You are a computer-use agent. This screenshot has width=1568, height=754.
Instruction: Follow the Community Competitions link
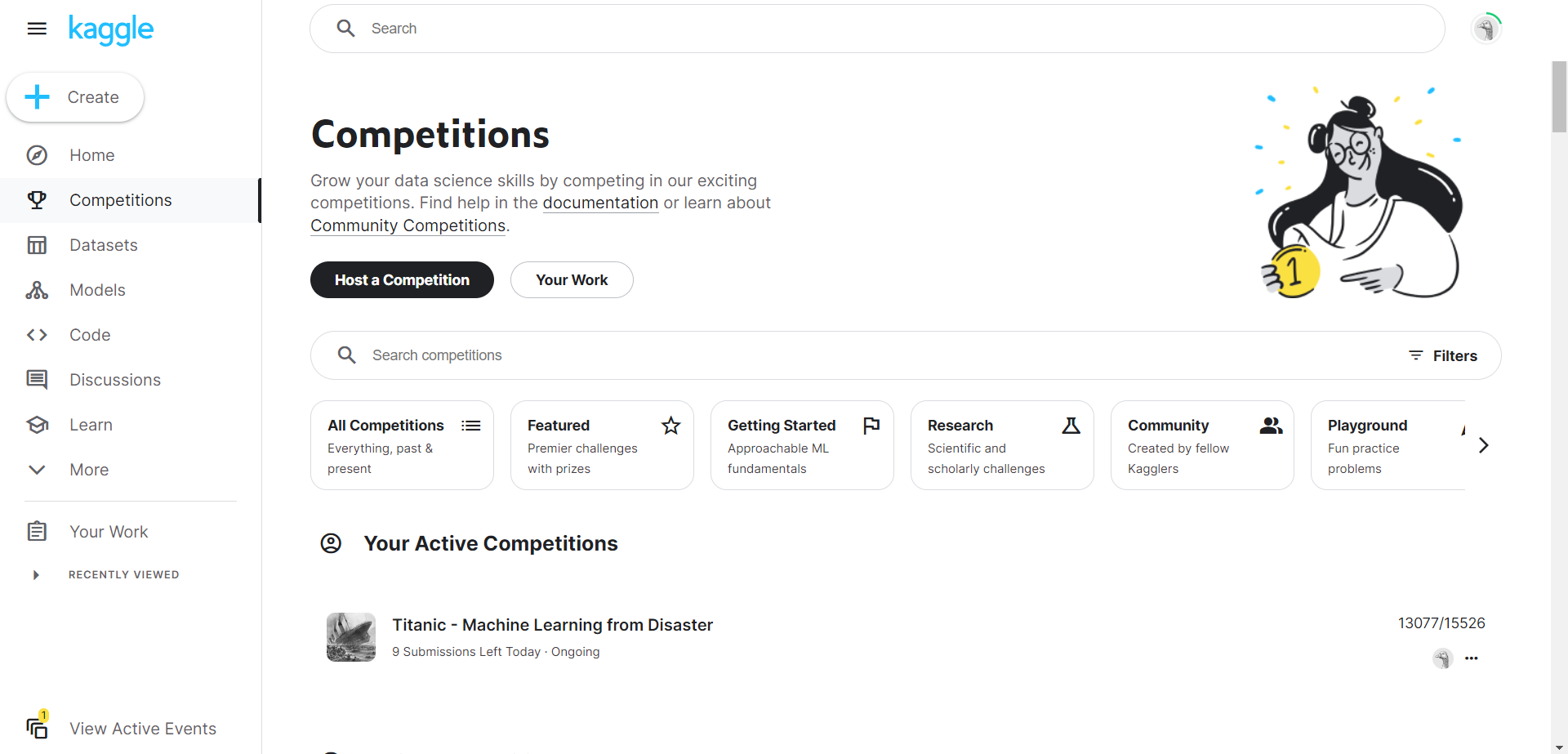pyautogui.click(x=408, y=225)
